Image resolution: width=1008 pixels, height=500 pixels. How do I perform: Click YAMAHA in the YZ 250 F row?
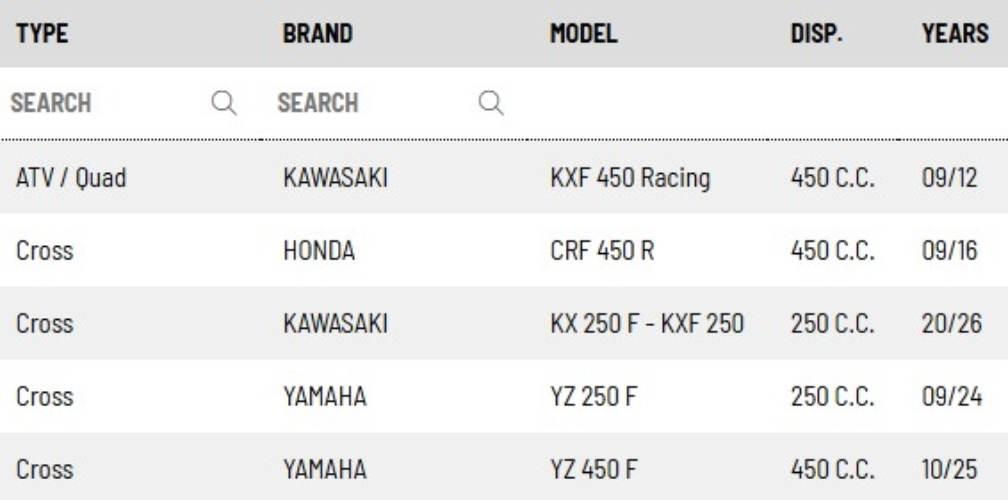tap(325, 396)
